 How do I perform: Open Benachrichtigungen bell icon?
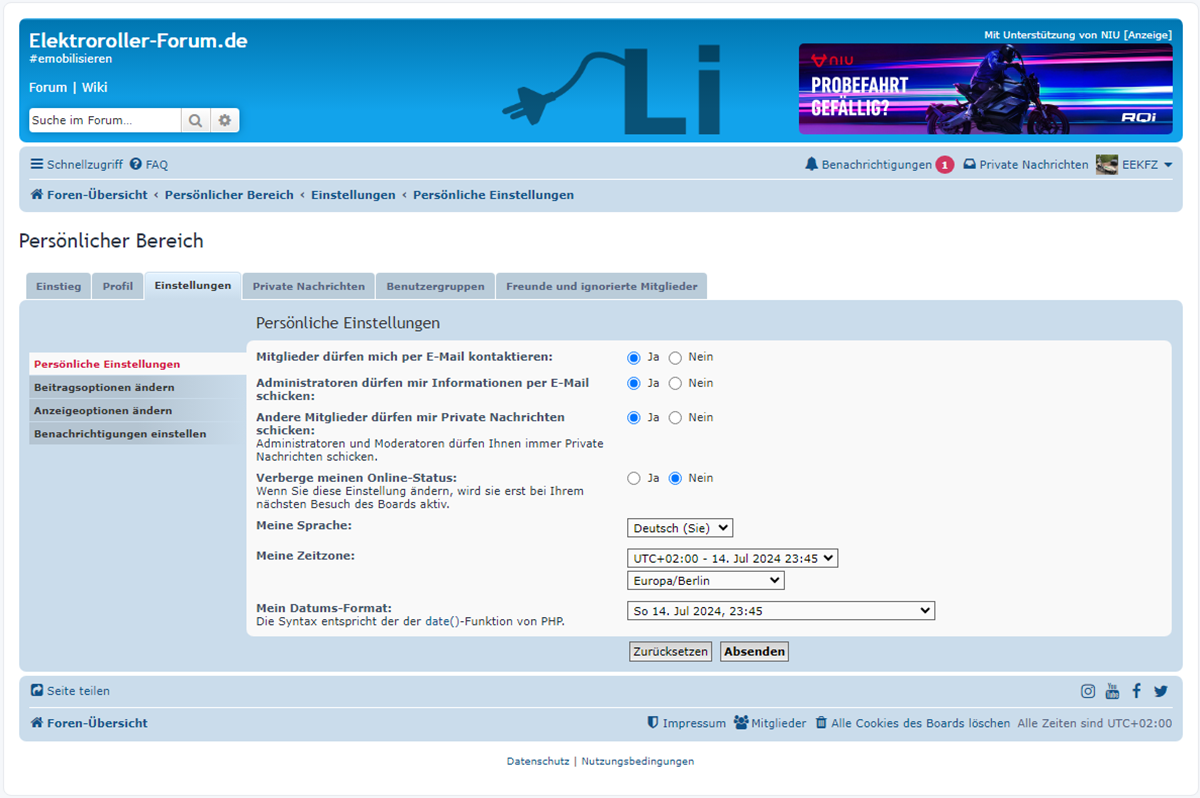[x=811, y=164]
